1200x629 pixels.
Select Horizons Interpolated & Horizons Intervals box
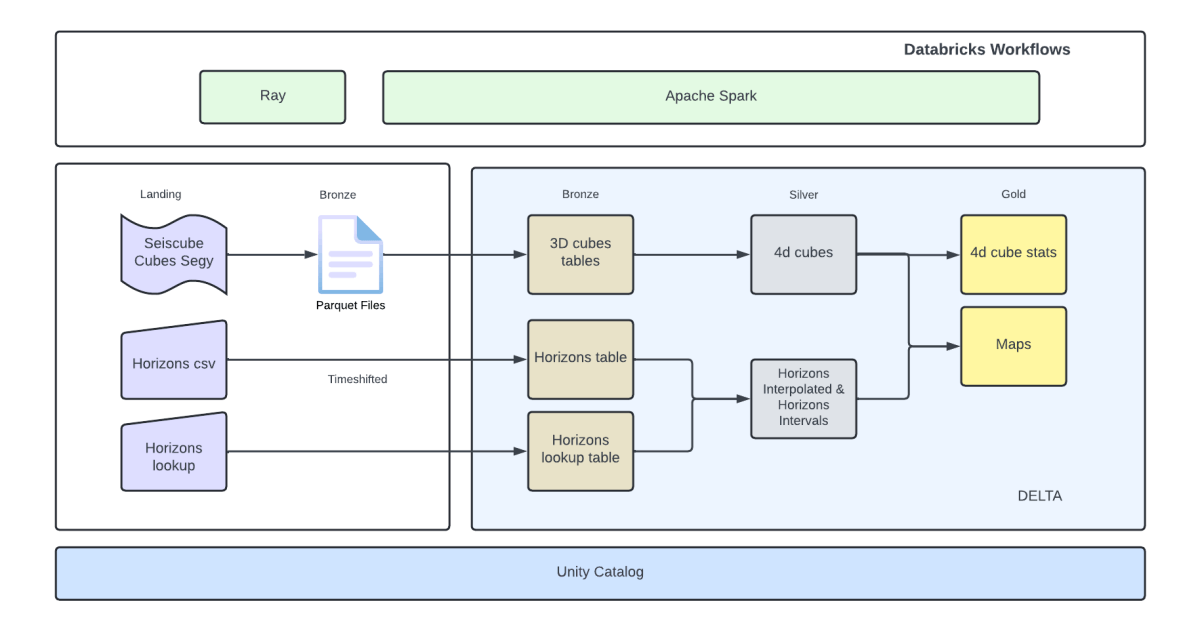click(x=803, y=398)
